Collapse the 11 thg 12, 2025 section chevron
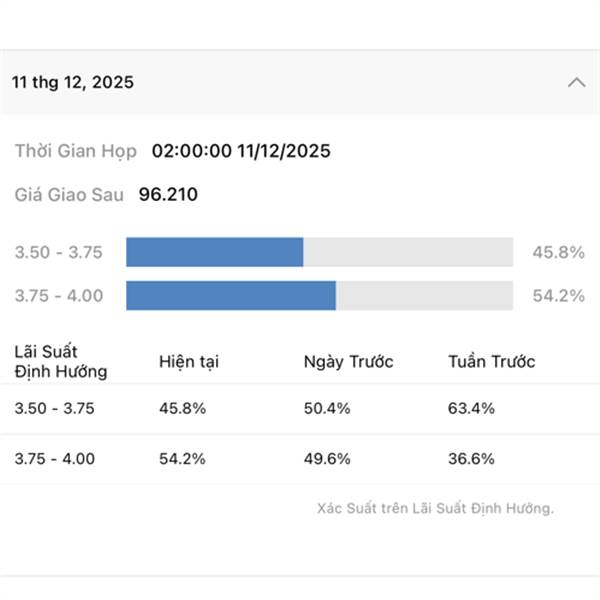600x600 pixels. click(x=576, y=83)
